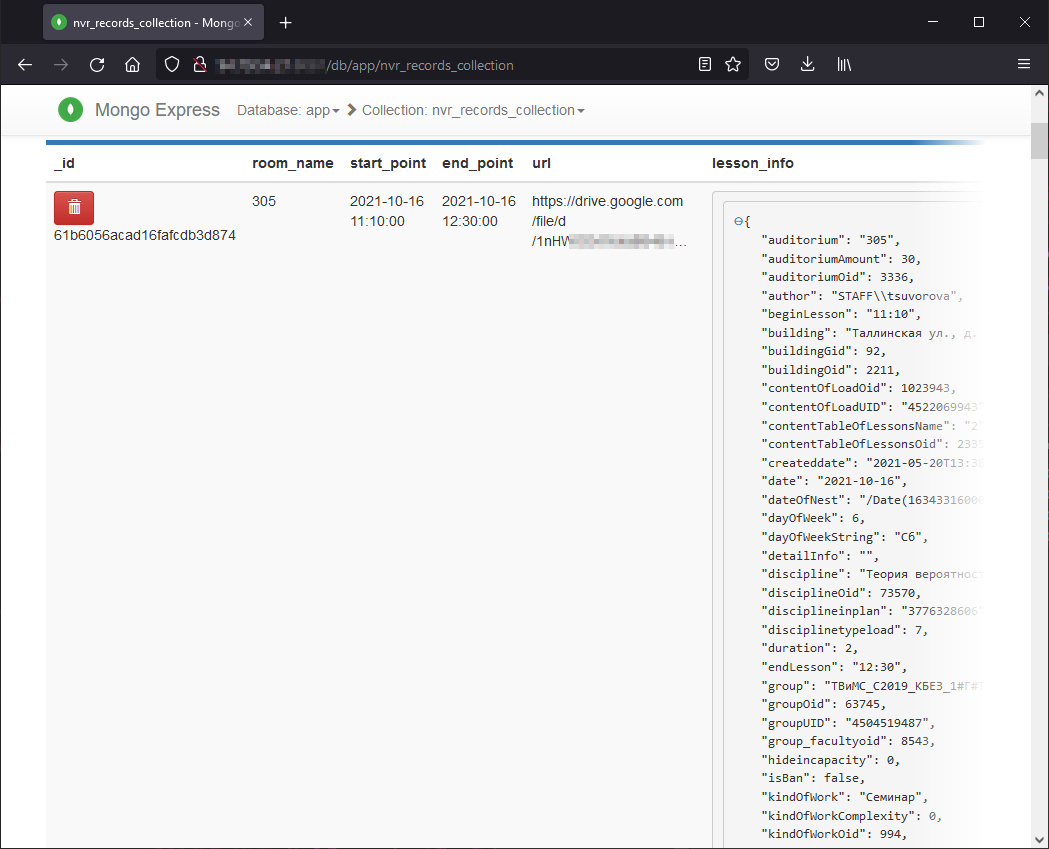Bookmark this page with the star icon

(x=733, y=64)
